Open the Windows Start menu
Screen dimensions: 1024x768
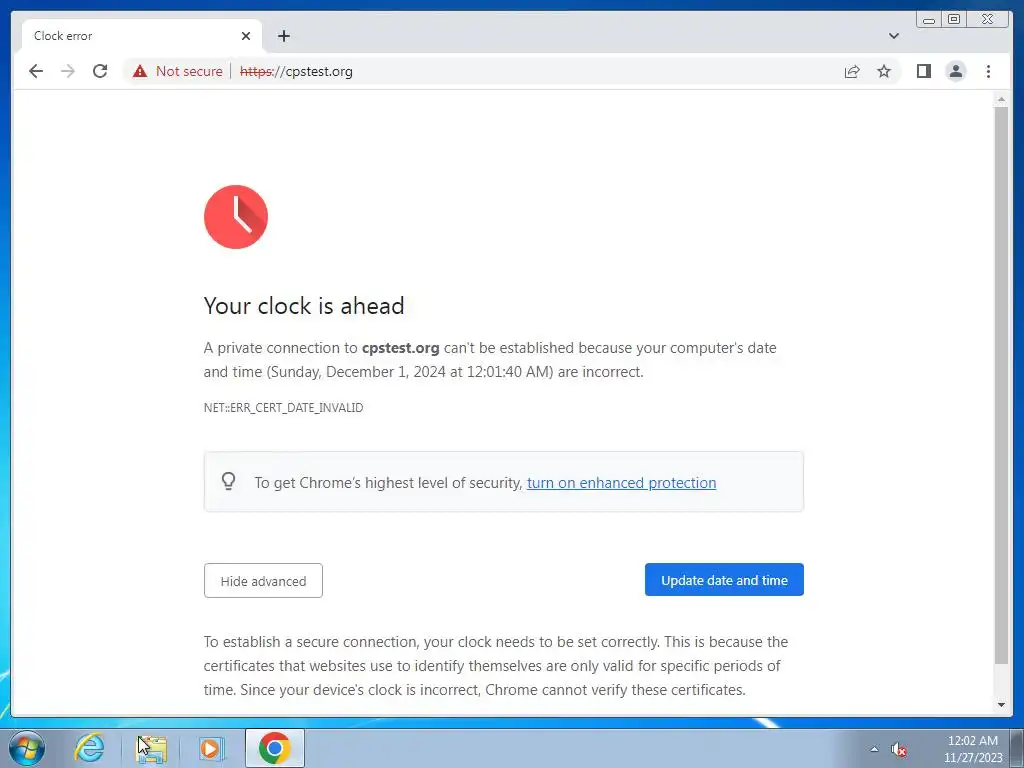coord(27,748)
